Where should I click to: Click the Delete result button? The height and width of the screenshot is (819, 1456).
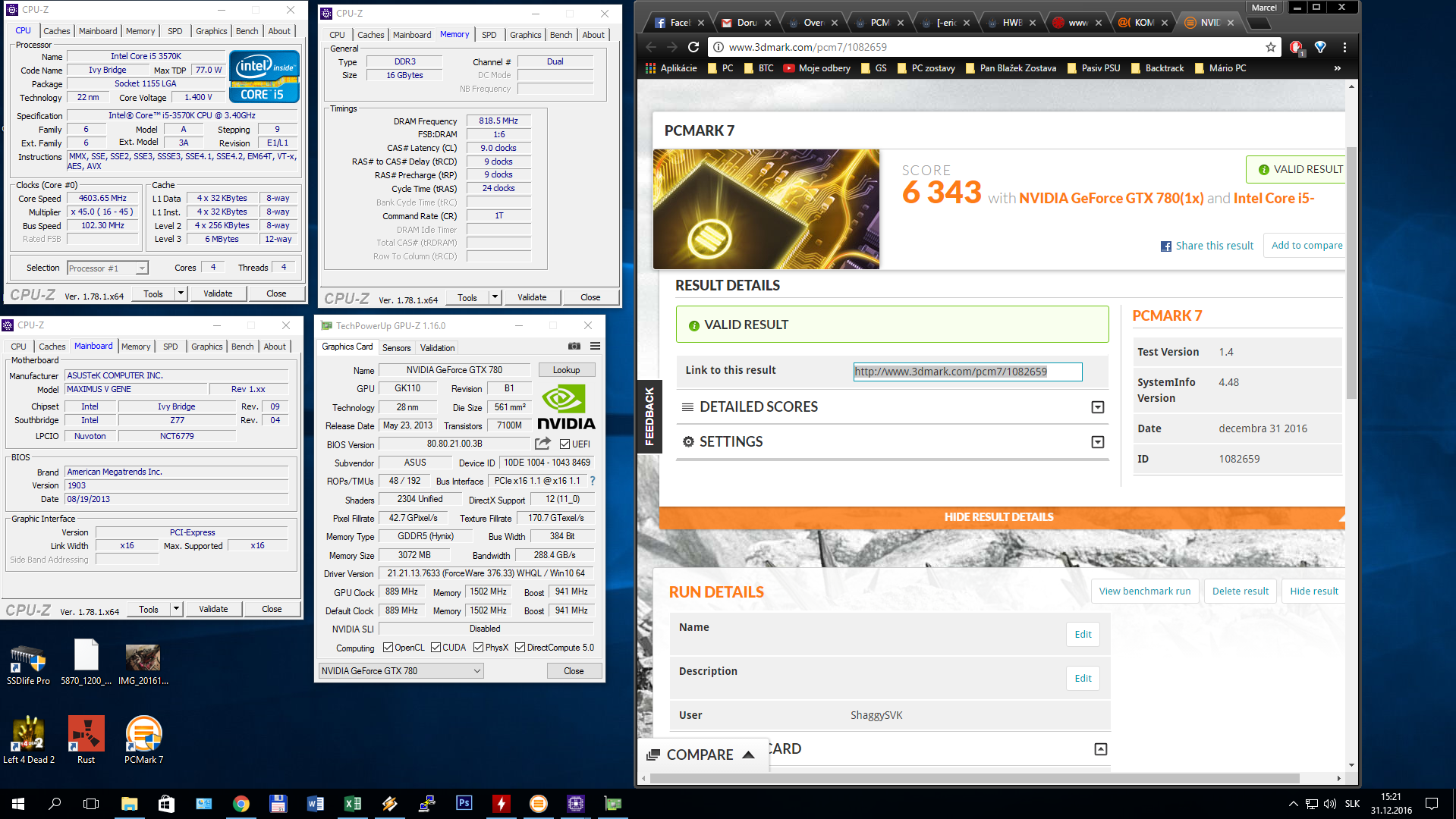[x=1240, y=591]
